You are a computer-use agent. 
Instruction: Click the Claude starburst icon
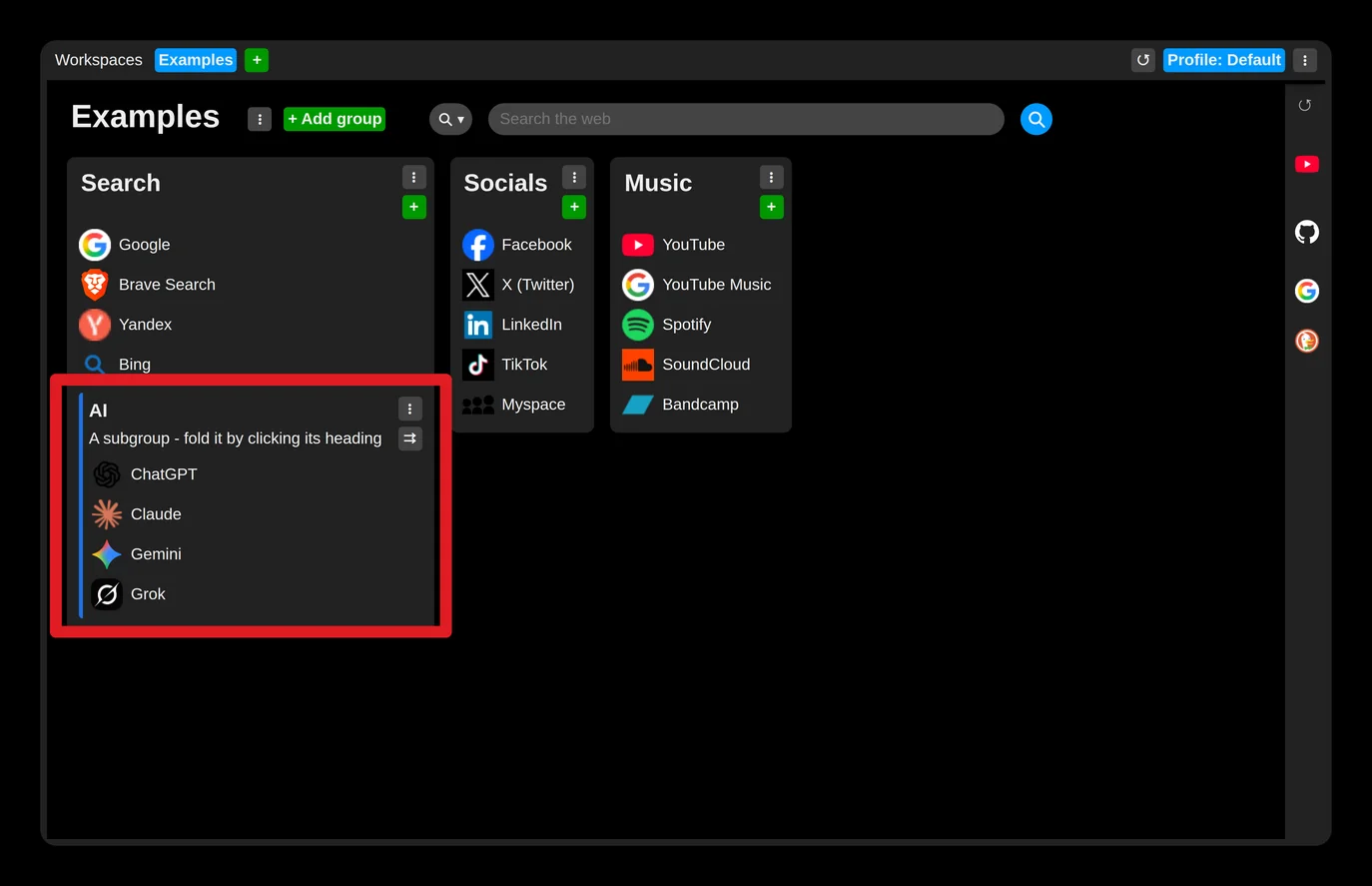point(107,514)
